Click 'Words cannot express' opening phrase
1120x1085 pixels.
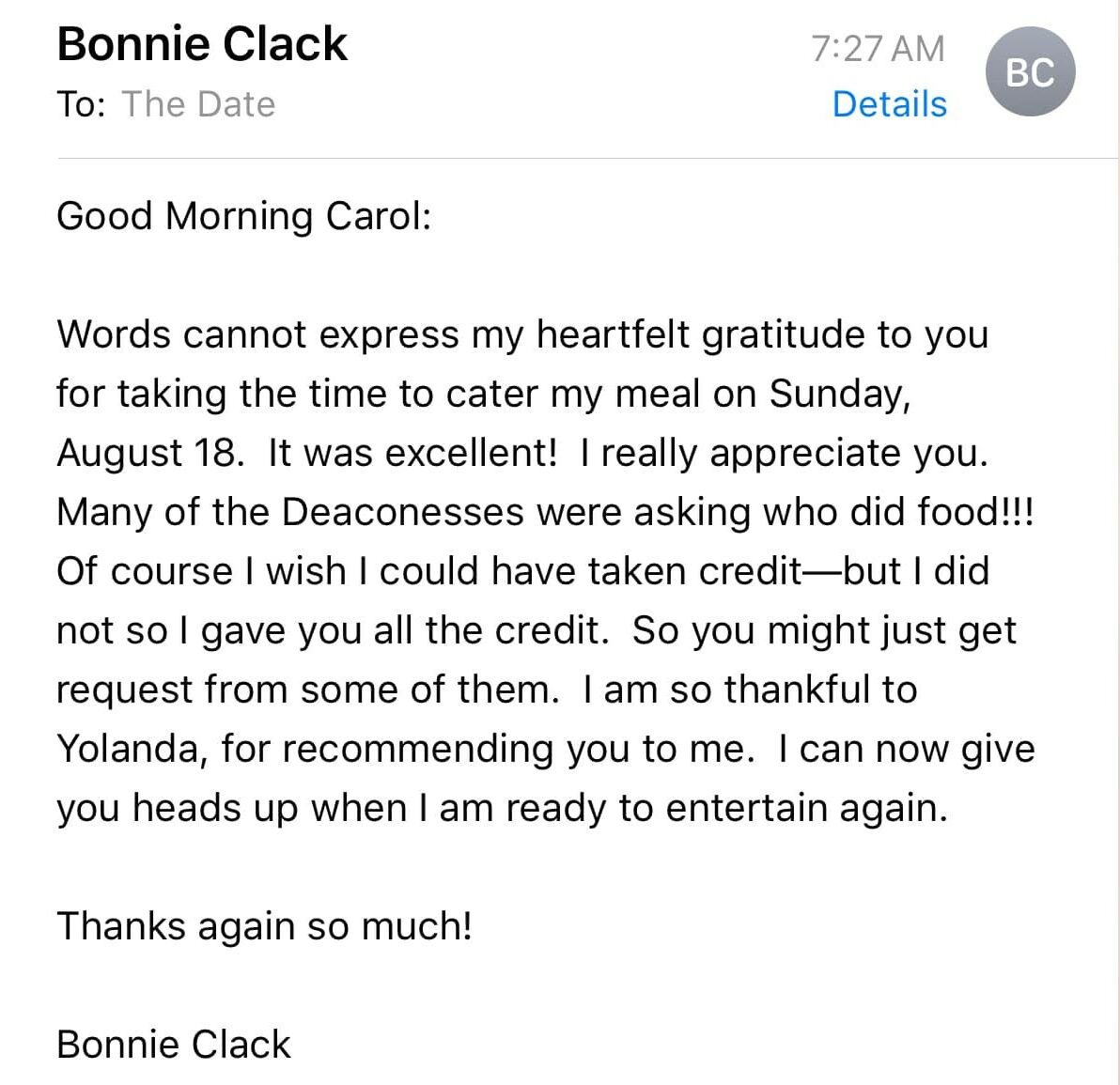(x=257, y=335)
